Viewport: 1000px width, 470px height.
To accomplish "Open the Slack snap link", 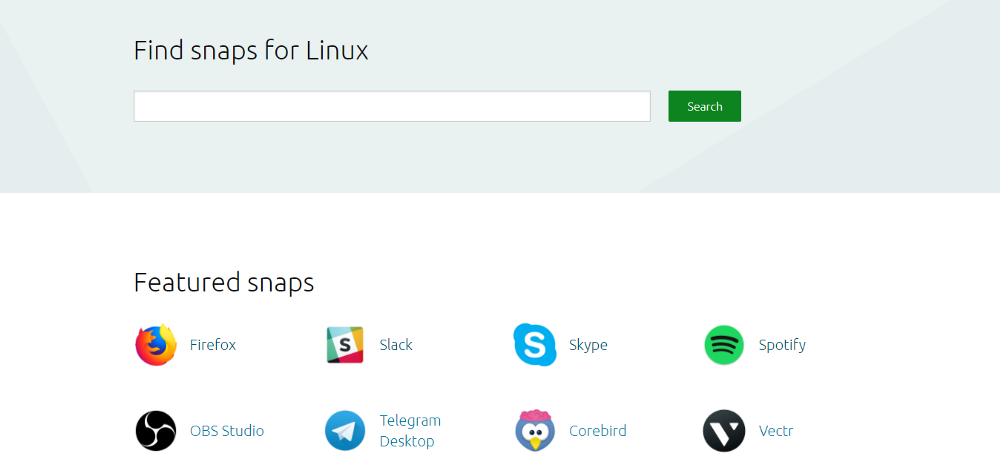I will pyautogui.click(x=396, y=345).
